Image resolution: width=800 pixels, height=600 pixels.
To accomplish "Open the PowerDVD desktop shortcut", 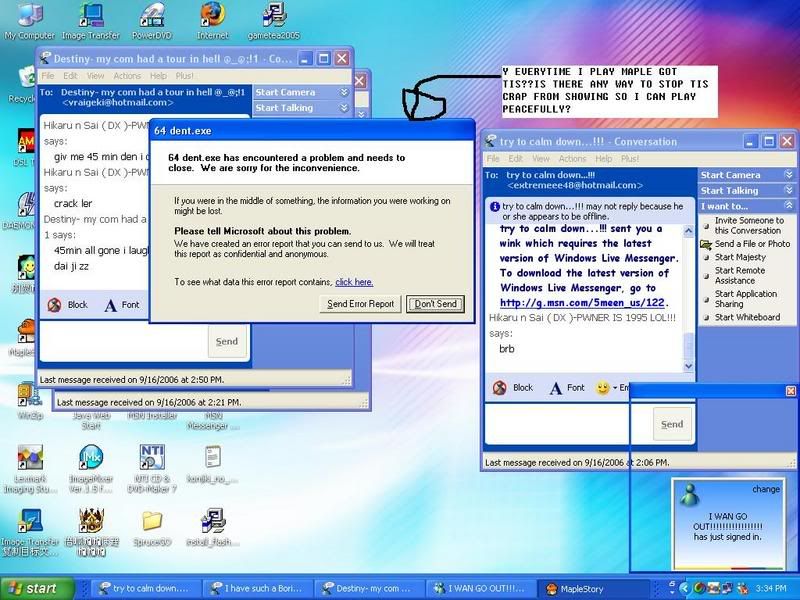I will coord(152,17).
